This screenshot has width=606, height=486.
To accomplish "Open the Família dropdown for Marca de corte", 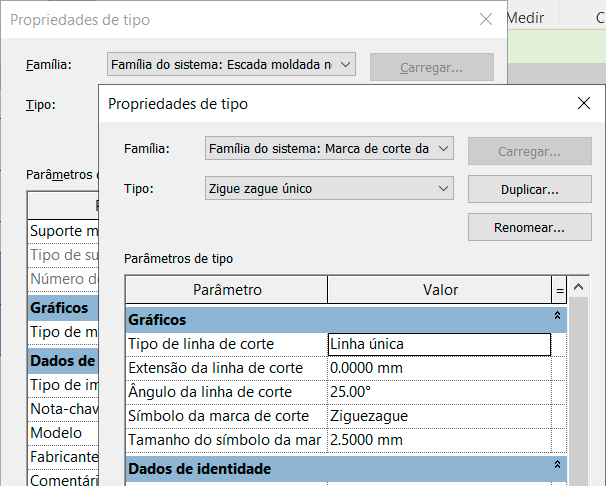I will [329, 149].
